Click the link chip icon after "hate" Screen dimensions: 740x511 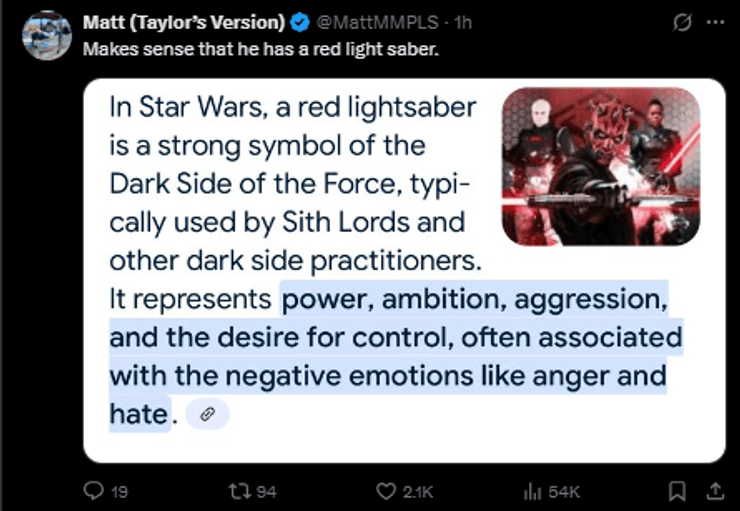pyautogui.click(x=208, y=413)
